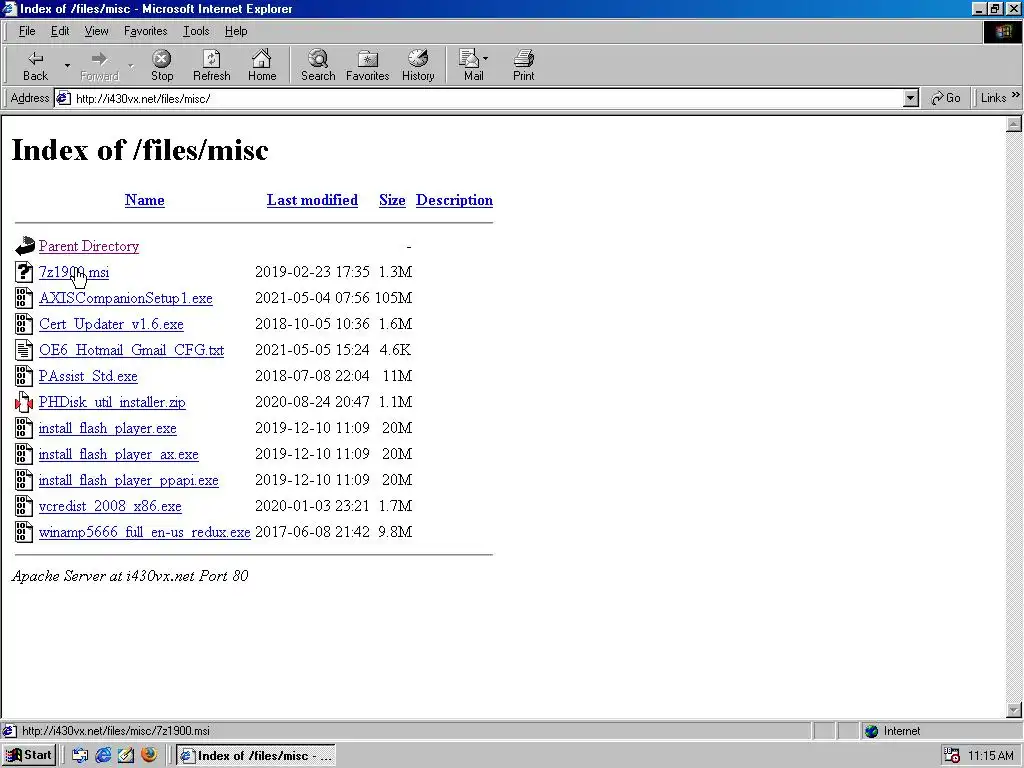Screen dimensions: 1024x768
Task: Show the History pane
Action: 418,65
